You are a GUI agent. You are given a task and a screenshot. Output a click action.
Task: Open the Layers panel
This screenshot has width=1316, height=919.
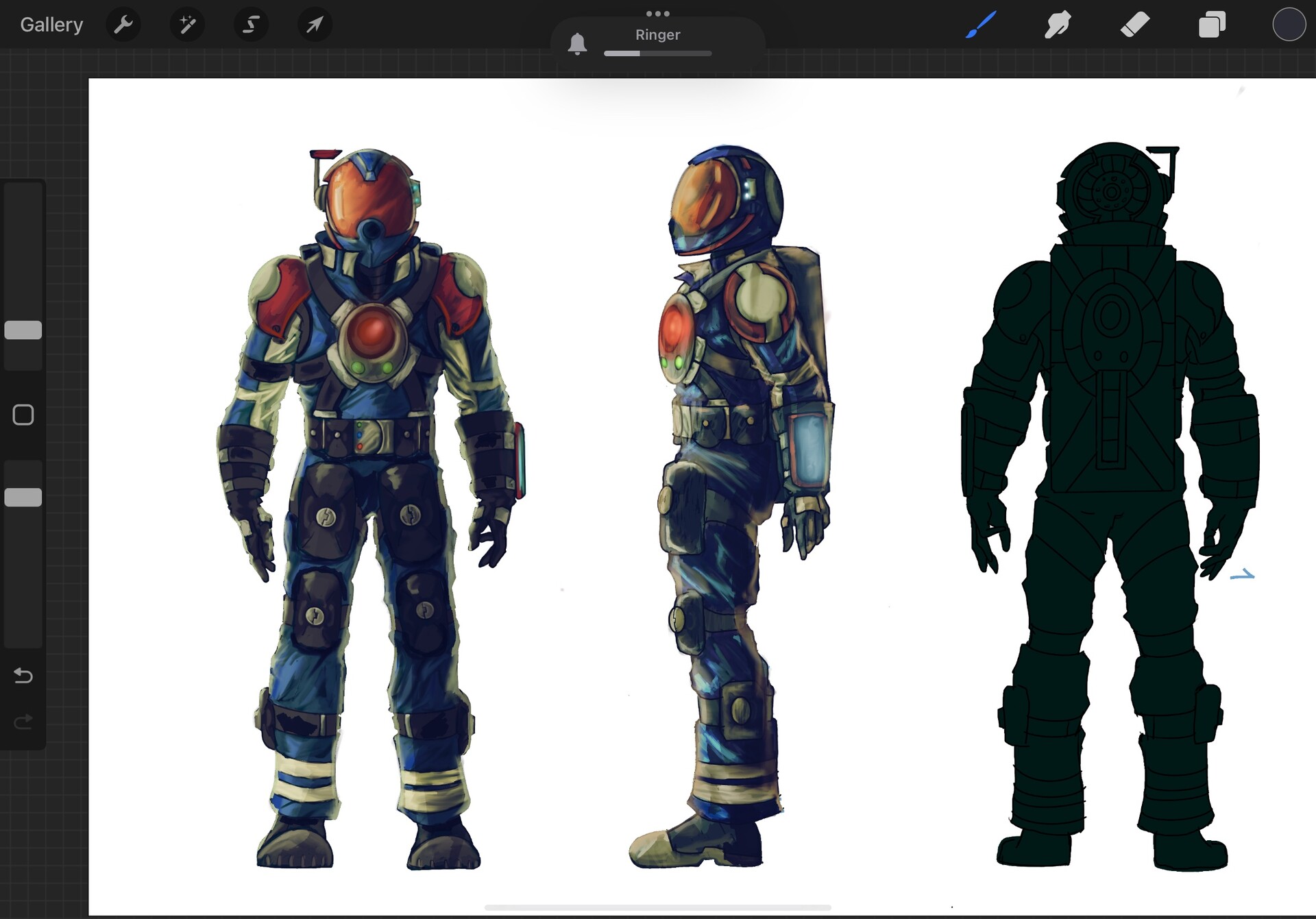(1212, 25)
